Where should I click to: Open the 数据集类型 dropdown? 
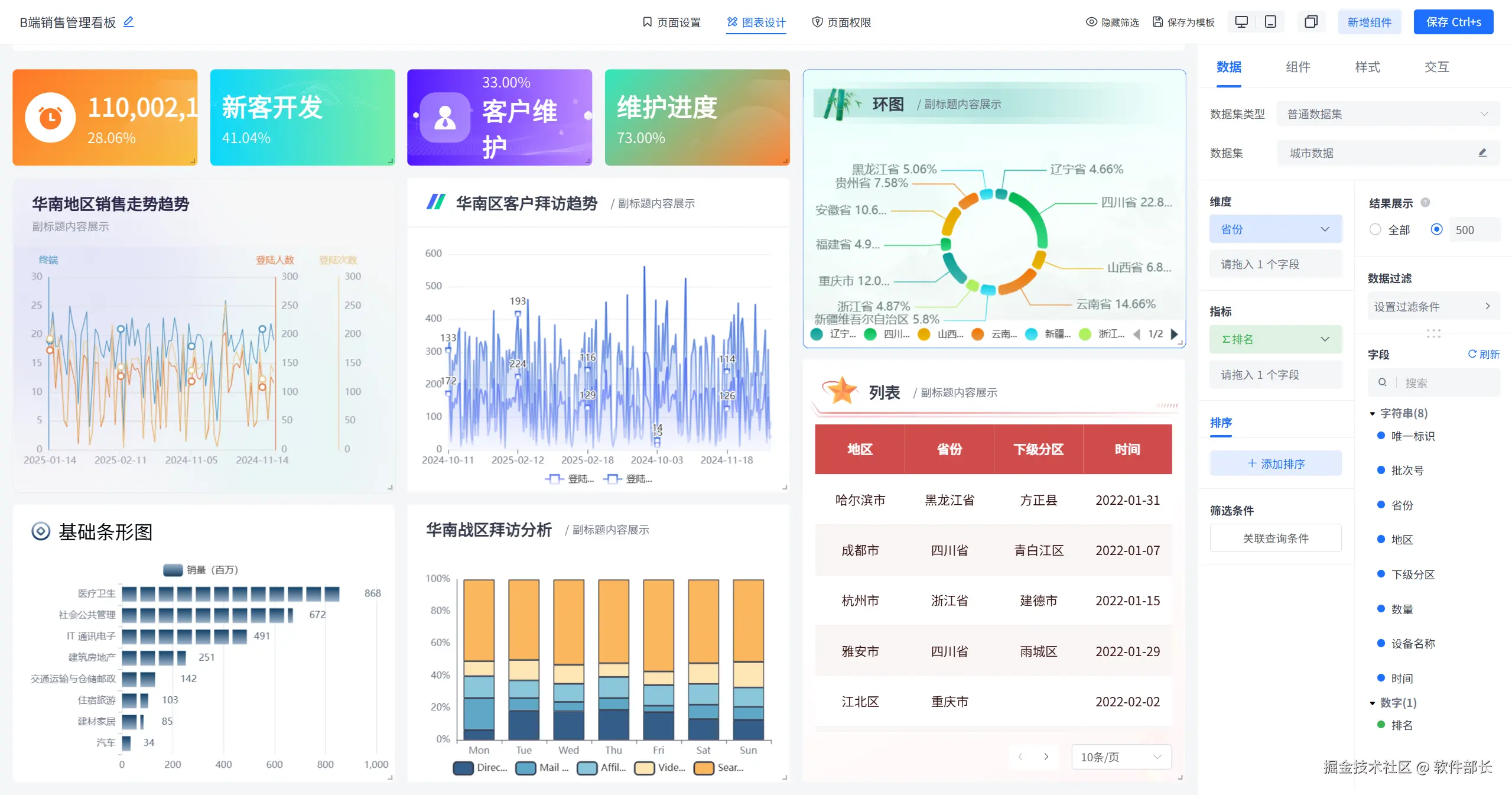[1387, 114]
